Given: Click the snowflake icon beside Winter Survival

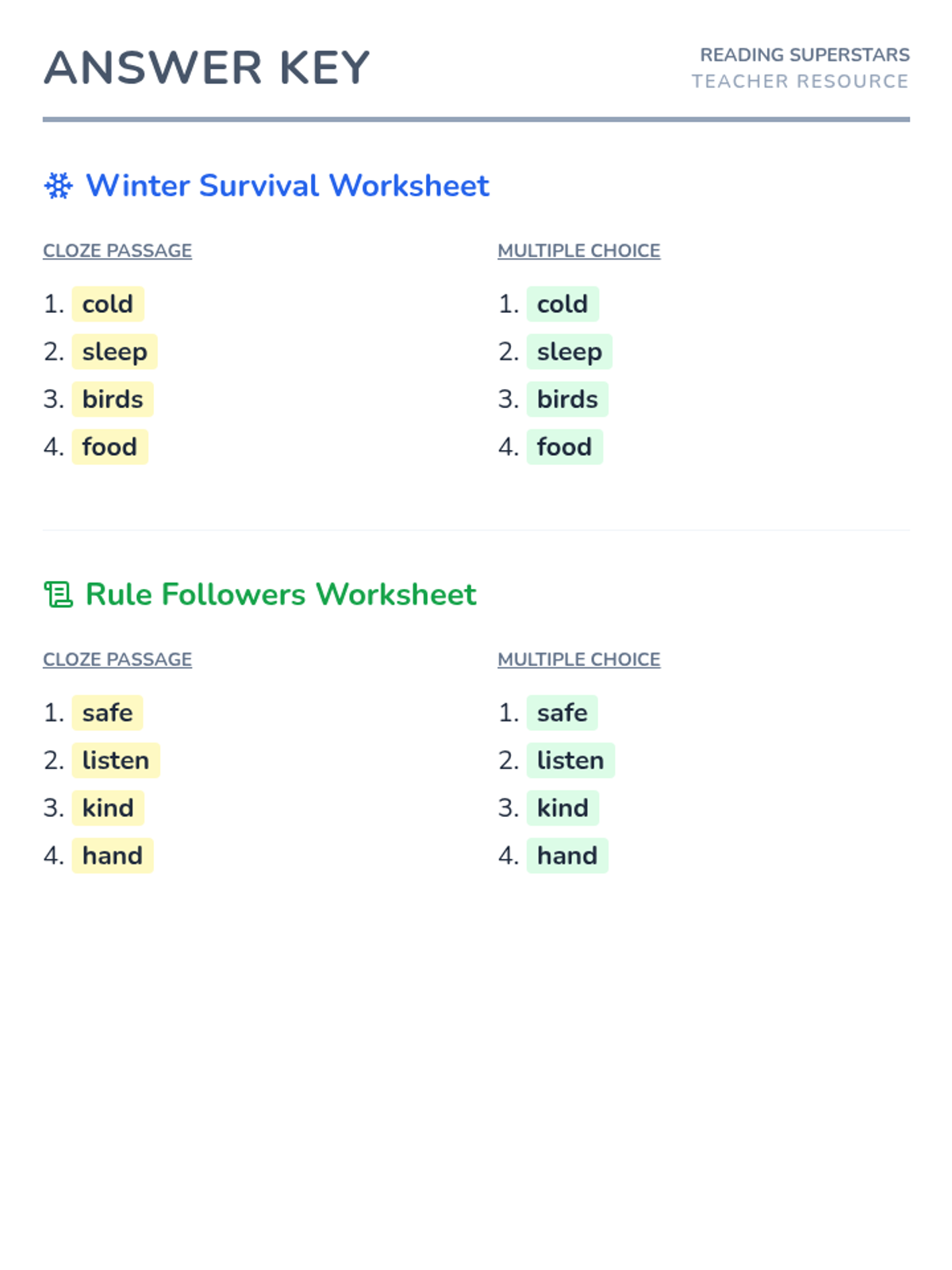Looking at the screenshot, I should coord(59,186).
